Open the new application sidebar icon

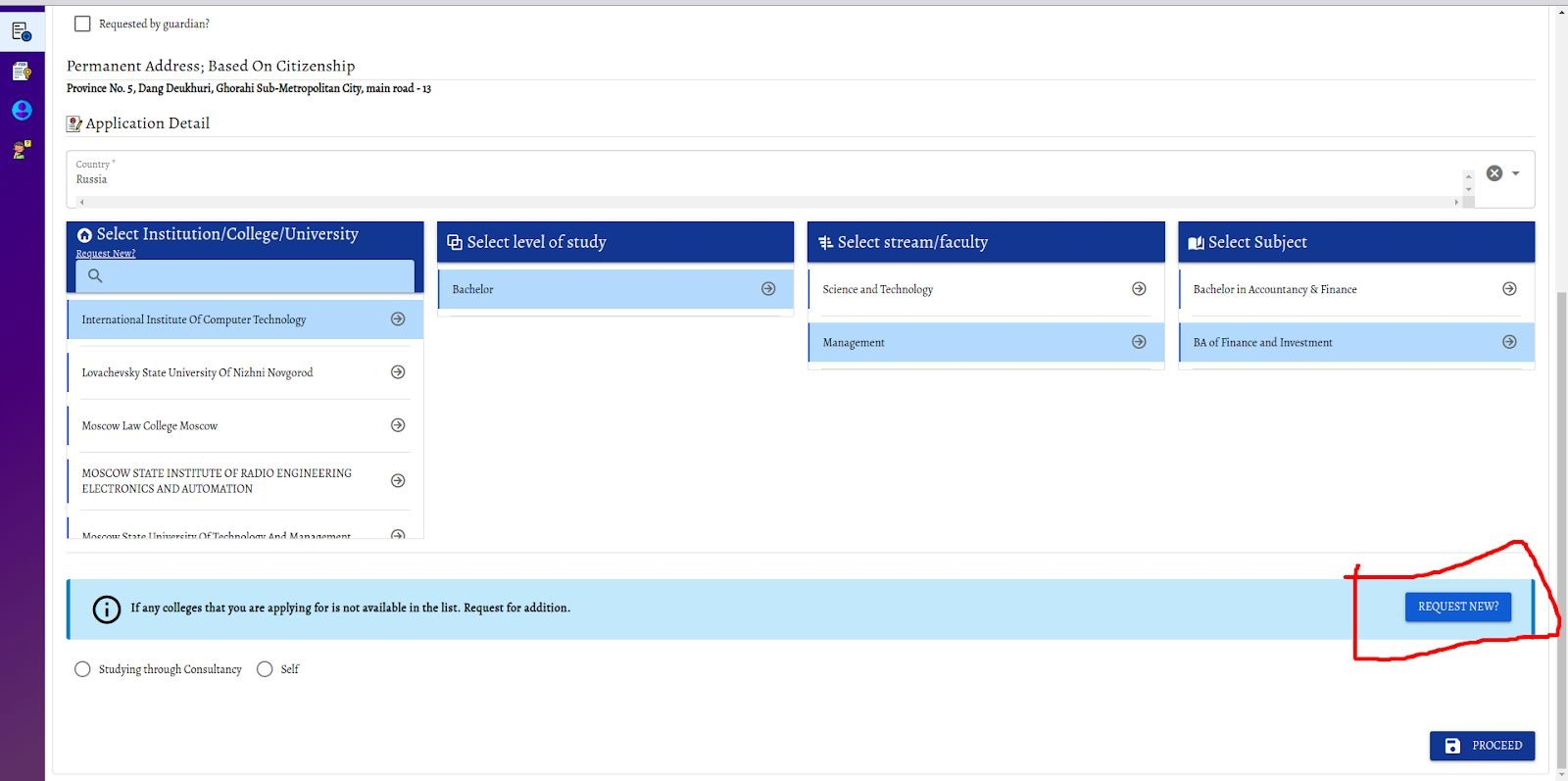coord(22,32)
